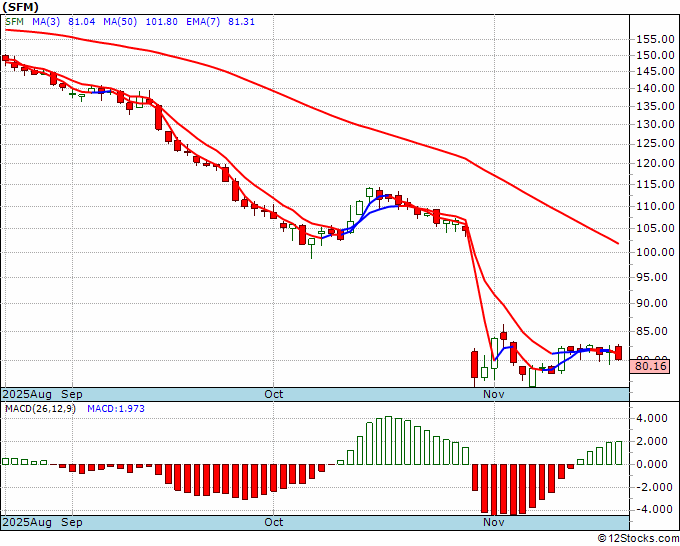Click the 81.31 EMA(7) value
The height and width of the screenshot is (546, 680).
click(241, 22)
